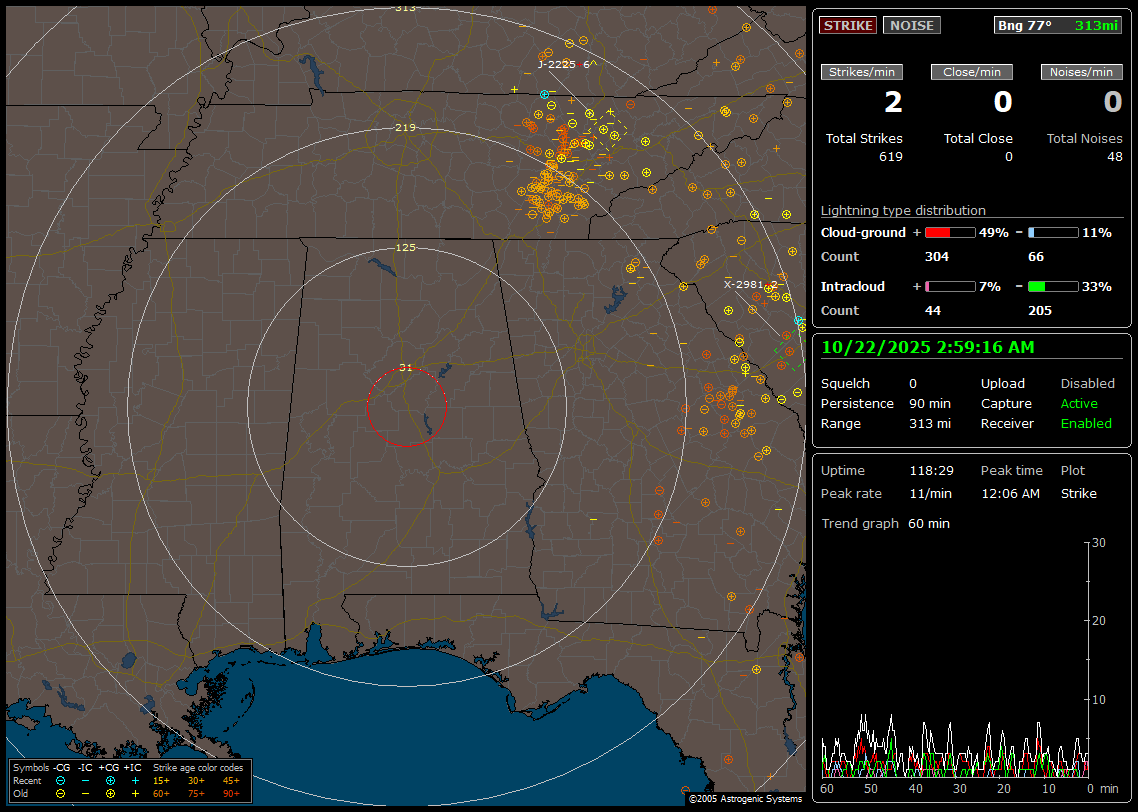Viewport: 1138px width, 812px height.
Task: Click the positive cloud-ground red percentage bar
Action: point(949,233)
